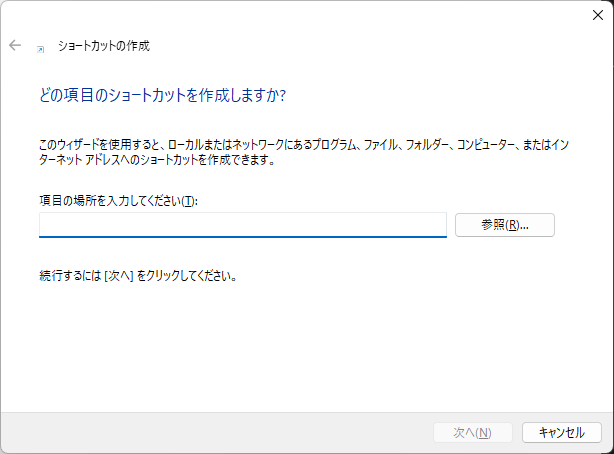The height and width of the screenshot is (454, 614).
Task: Click the ショートカットの作成 window title text
Action: coord(106,46)
